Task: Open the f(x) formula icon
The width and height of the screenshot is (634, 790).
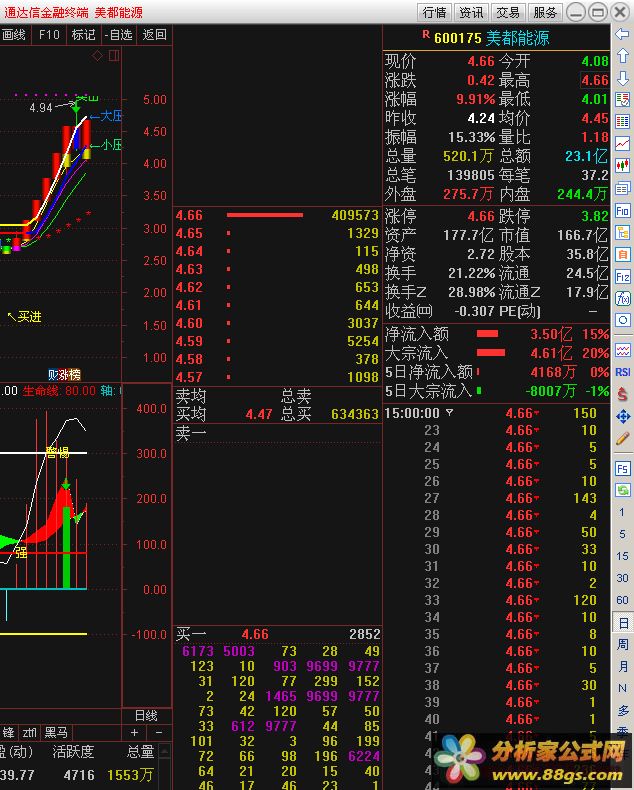Action: pyautogui.click(x=622, y=298)
